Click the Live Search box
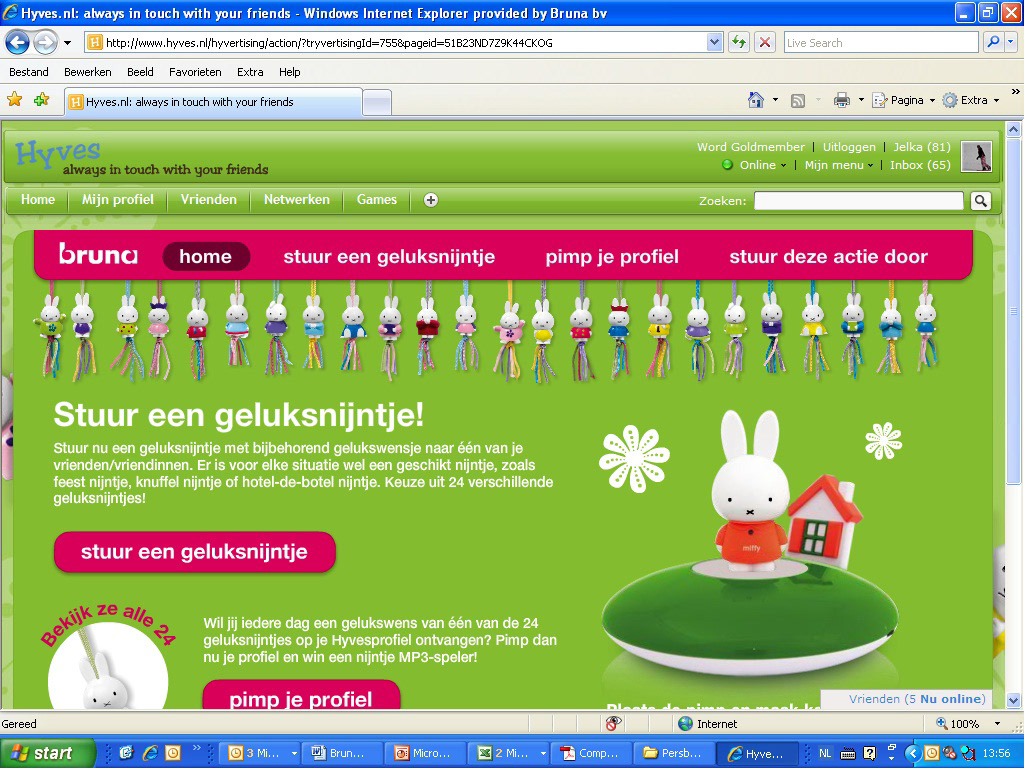This screenshot has width=1024, height=768. 881,43
